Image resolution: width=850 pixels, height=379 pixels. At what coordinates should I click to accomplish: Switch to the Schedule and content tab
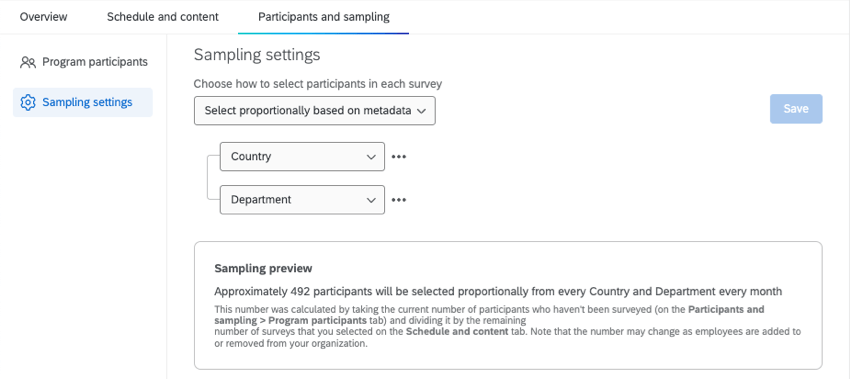click(x=163, y=17)
